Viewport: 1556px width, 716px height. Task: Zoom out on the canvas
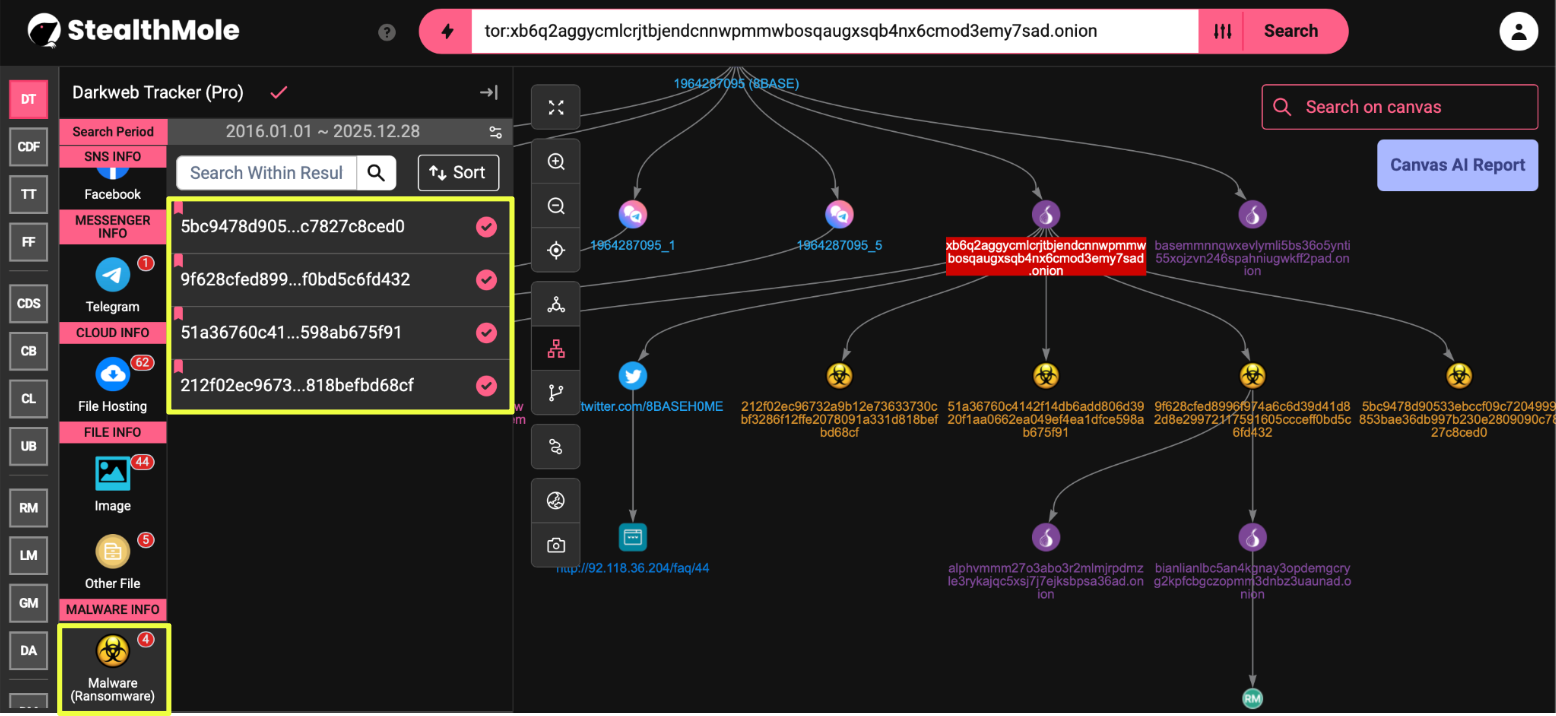tap(556, 206)
